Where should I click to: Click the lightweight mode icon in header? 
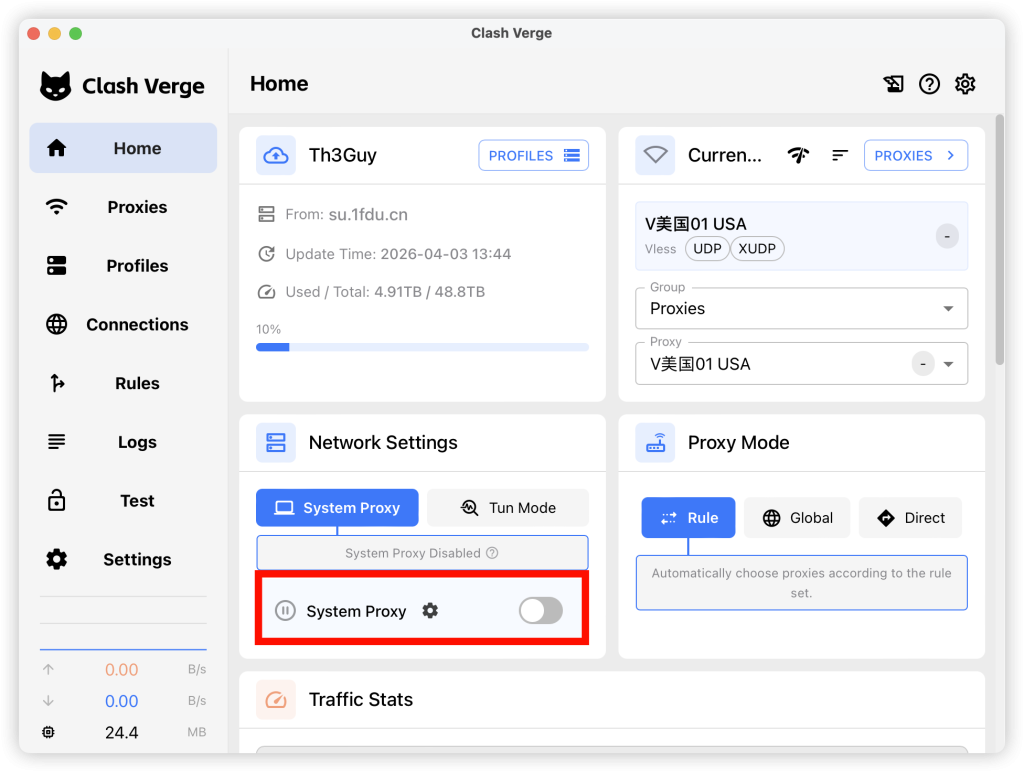(x=894, y=84)
